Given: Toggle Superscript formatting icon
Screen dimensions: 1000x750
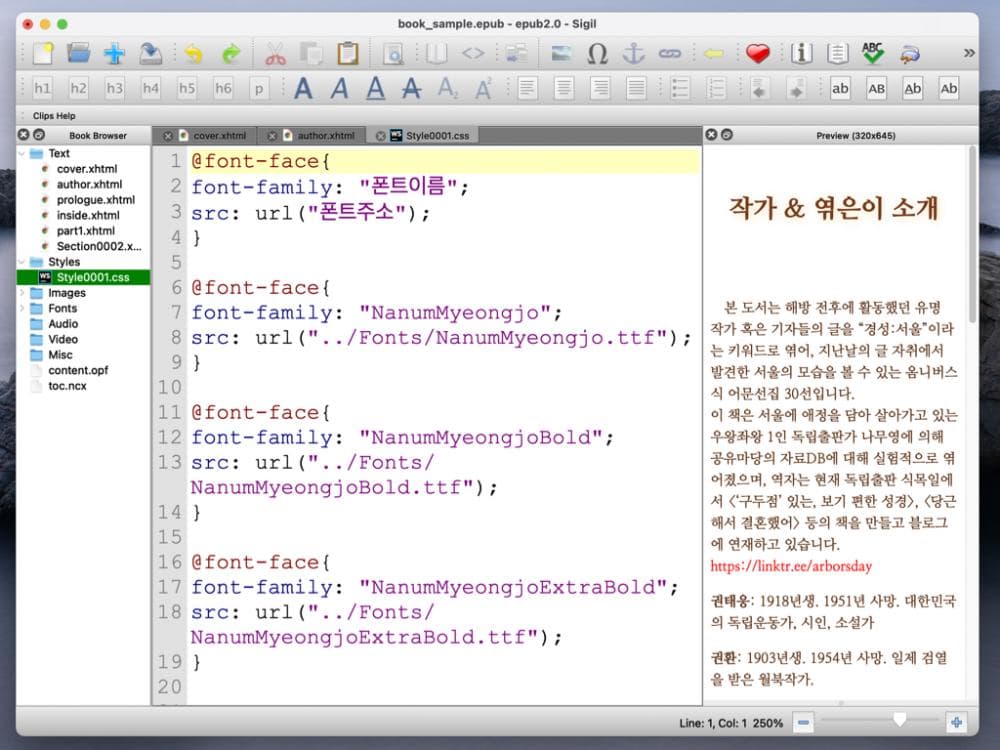Looking at the screenshot, I should [483, 88].
